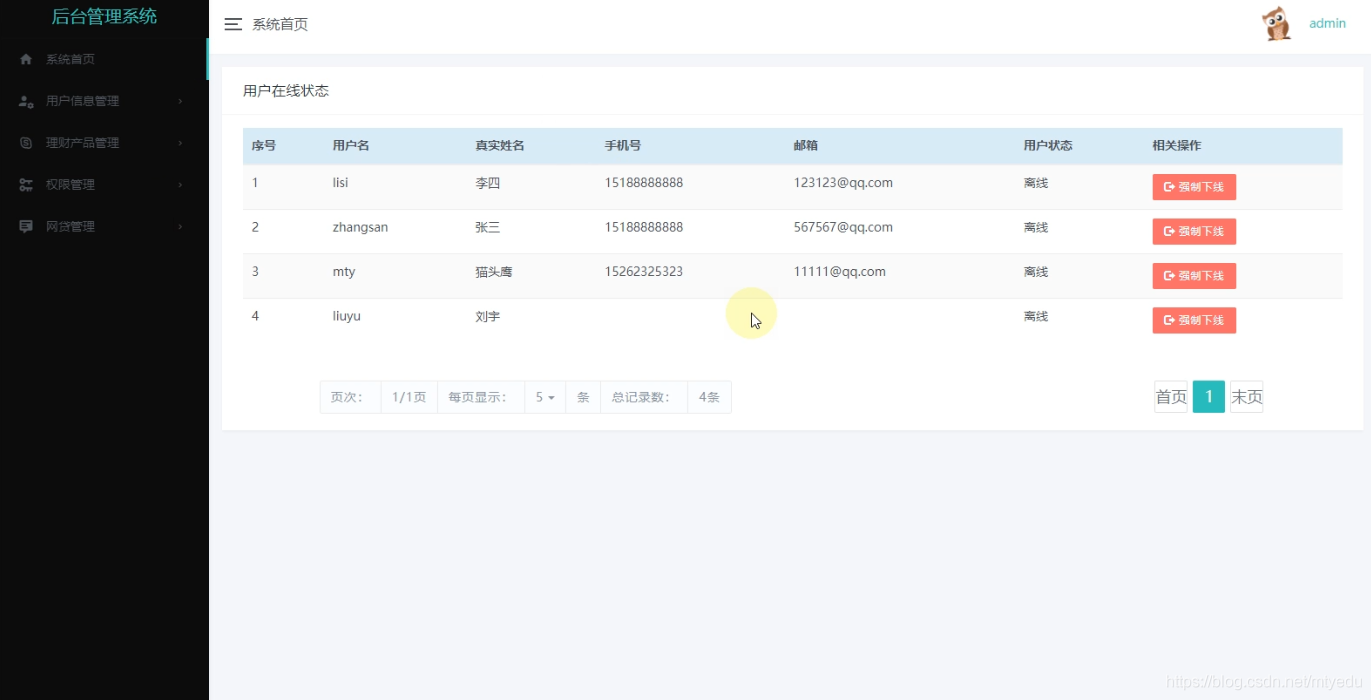1371x700 pixels.
Task: Click the admin link in top right corner
Action: 1327,22
